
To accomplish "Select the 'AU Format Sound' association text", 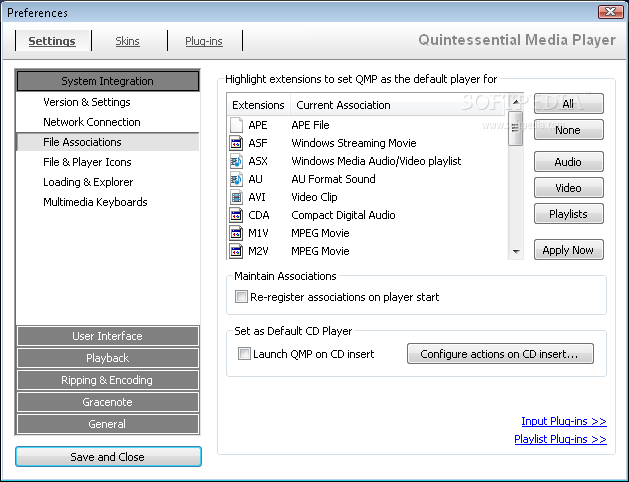I will coord(333,179).
